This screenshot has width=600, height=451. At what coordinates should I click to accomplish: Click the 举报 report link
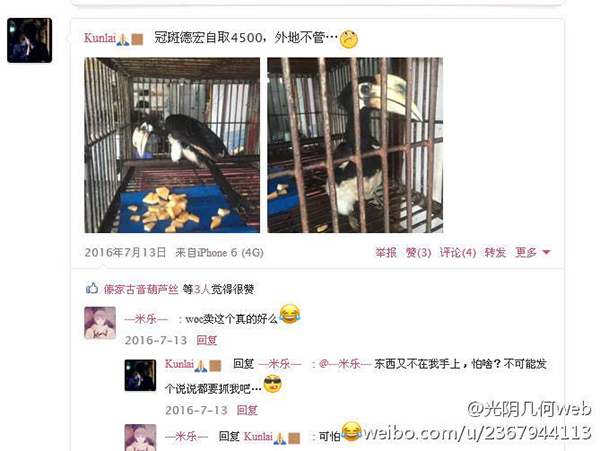[x=386, y=252]
